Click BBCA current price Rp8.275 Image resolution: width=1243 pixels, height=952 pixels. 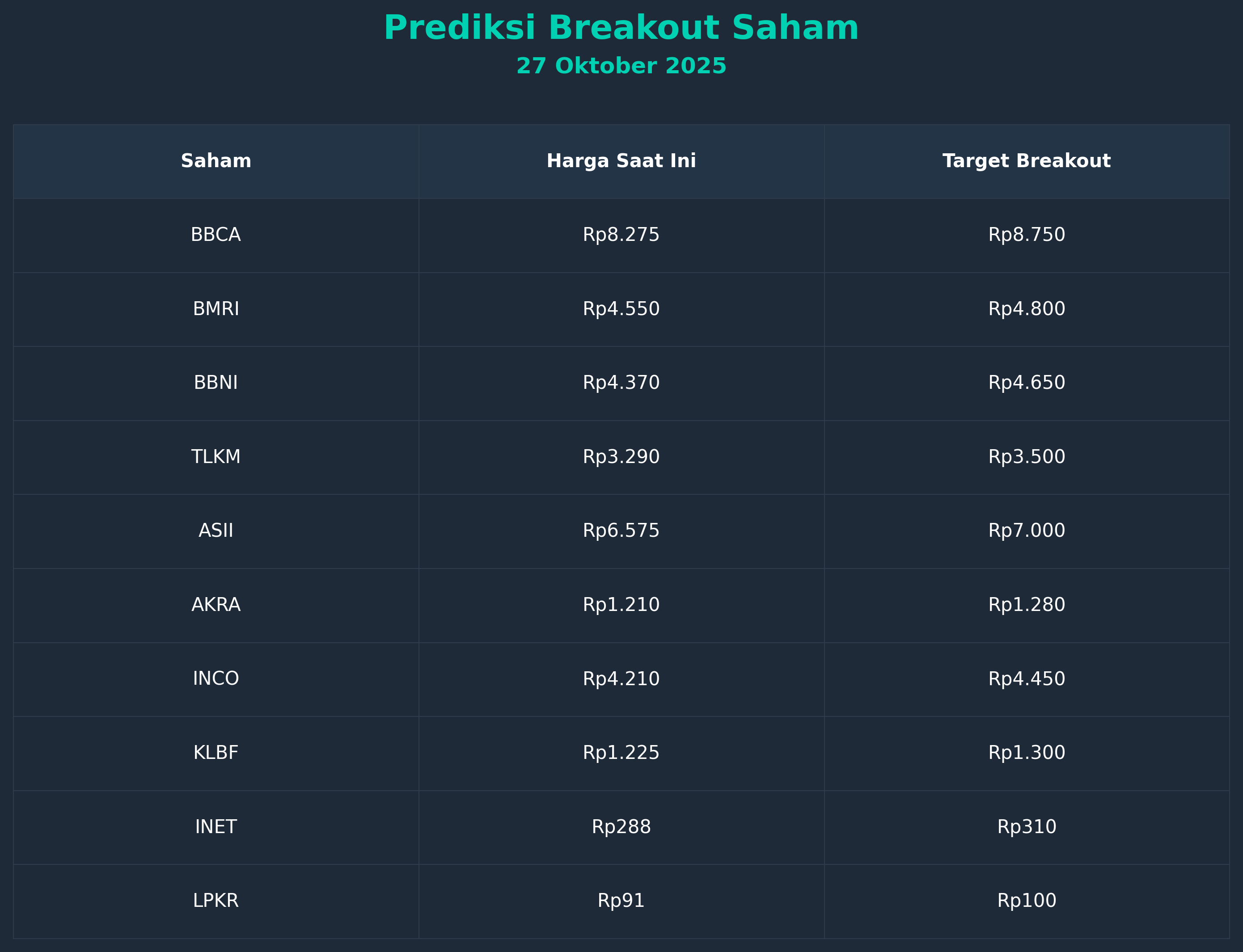621,235
